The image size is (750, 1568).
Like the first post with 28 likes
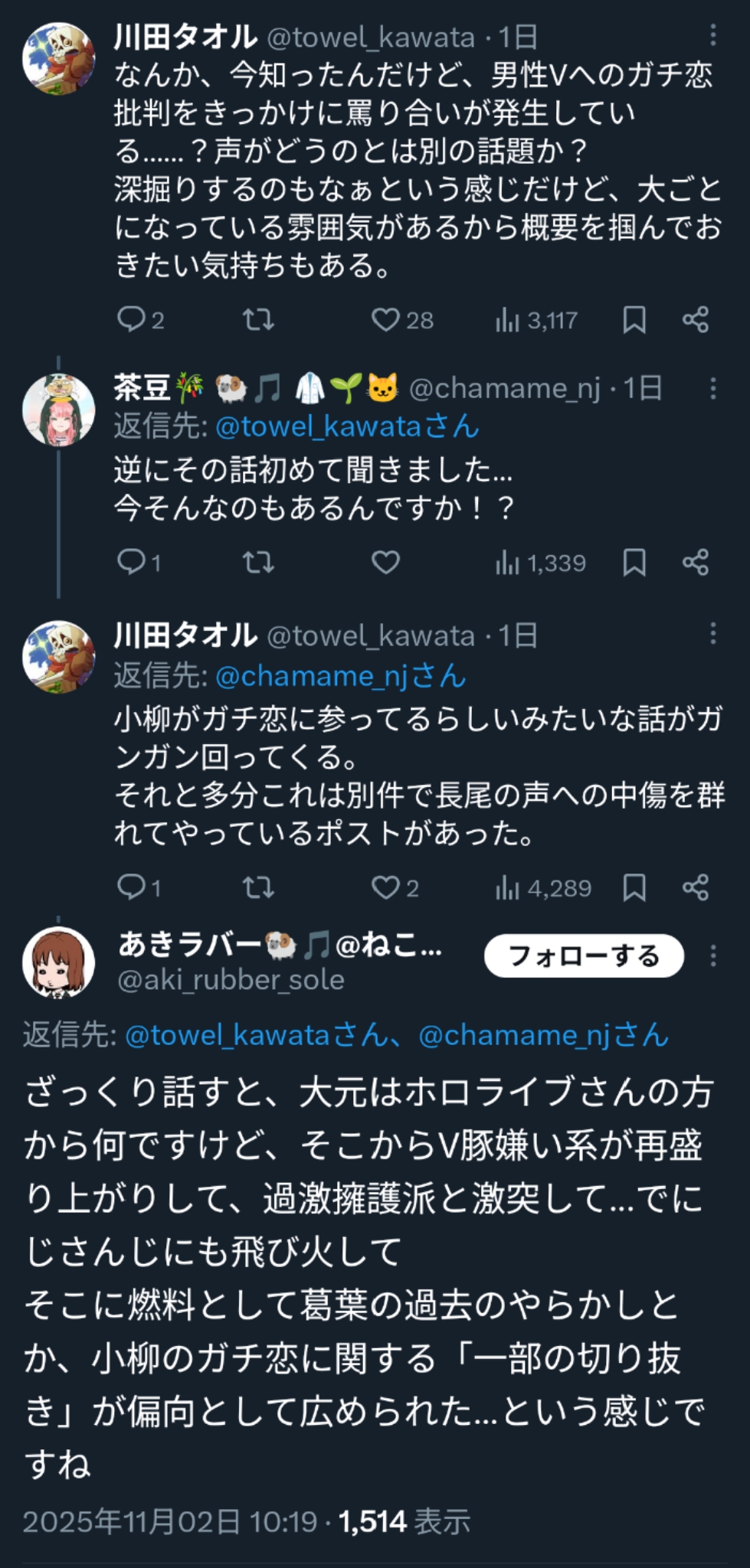pyautogui.click(x=385, y=319)
